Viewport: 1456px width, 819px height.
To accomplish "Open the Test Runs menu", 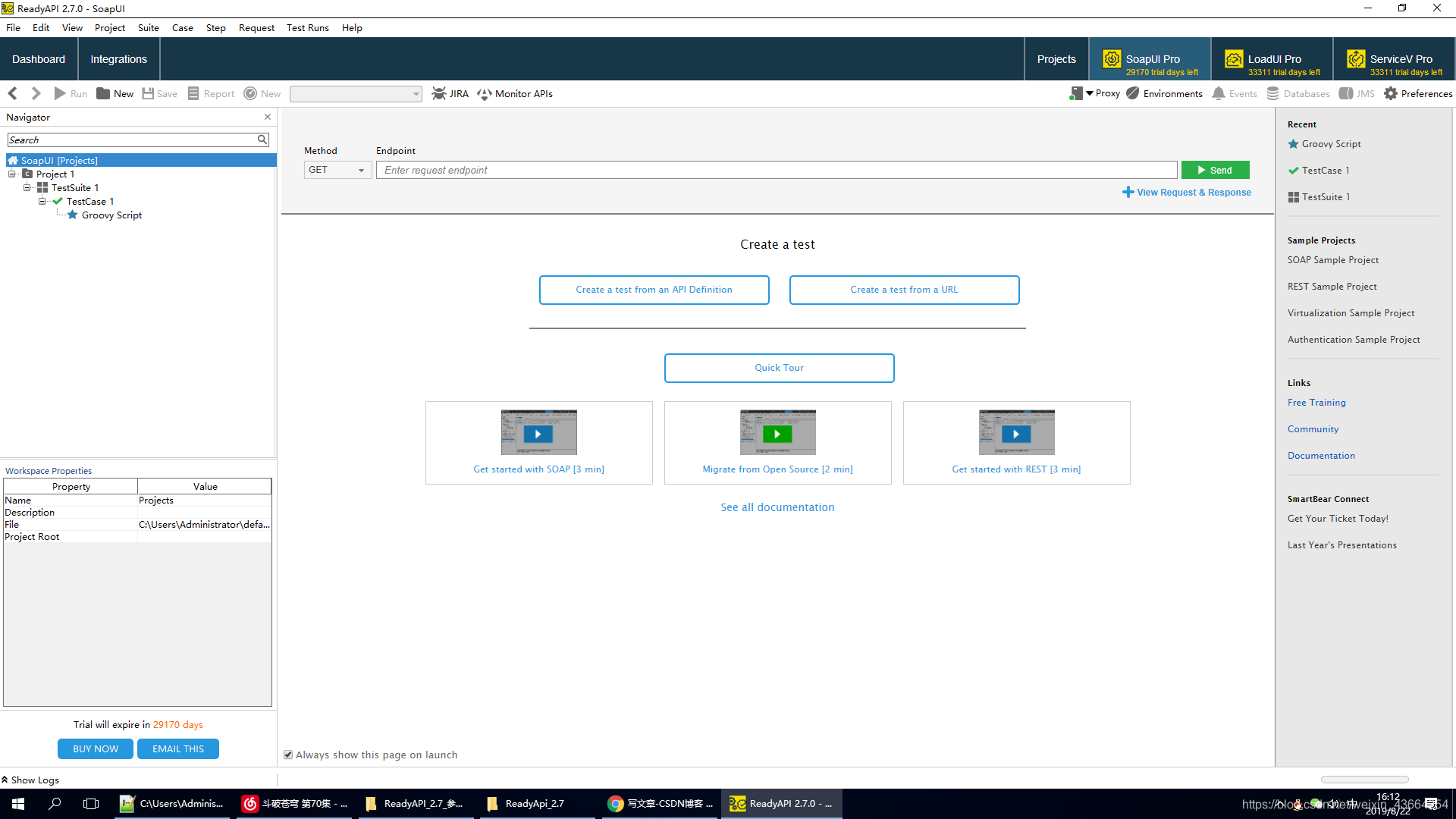I will pos(308,27).
